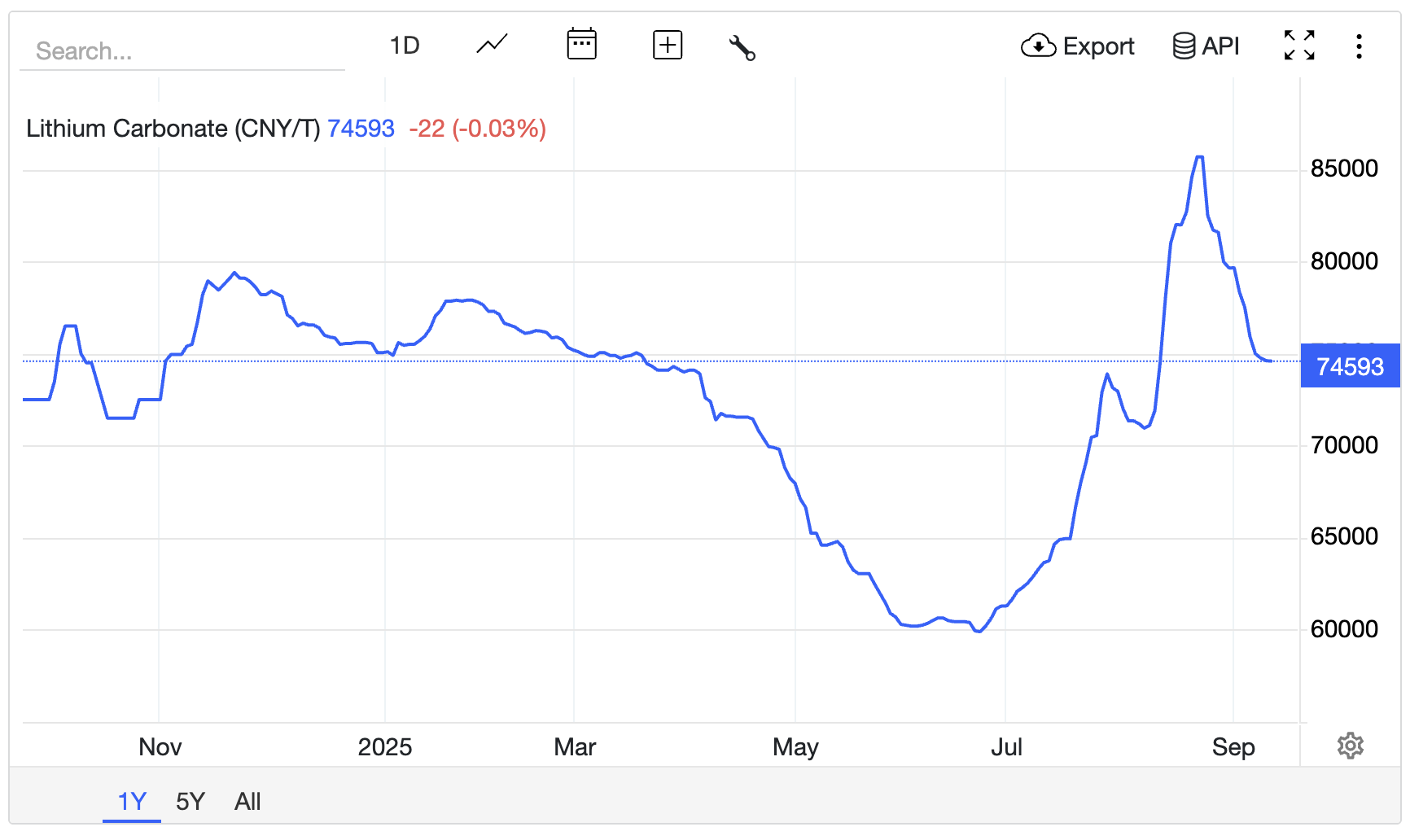Click the Nov x-axis label

160,747
